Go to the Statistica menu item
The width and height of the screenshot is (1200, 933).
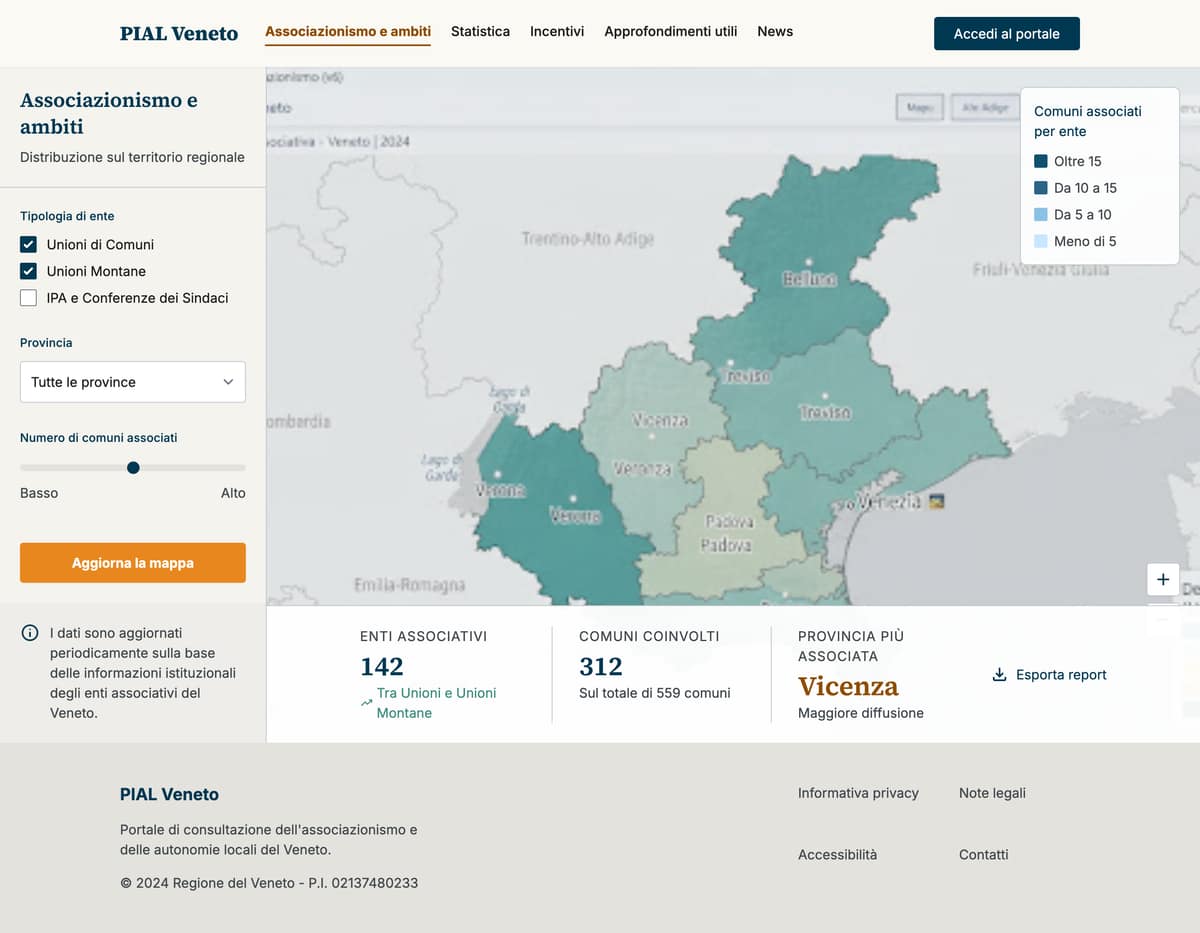click(480, 32)
